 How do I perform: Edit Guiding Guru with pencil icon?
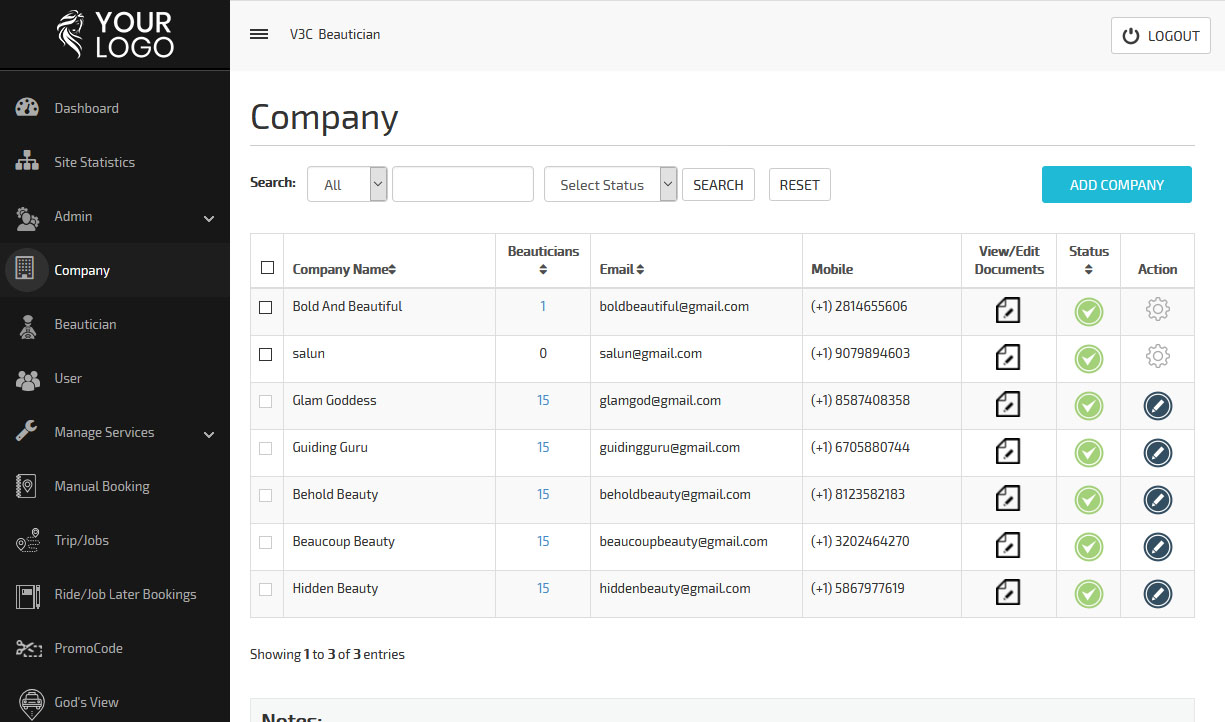click(1157, 453)
